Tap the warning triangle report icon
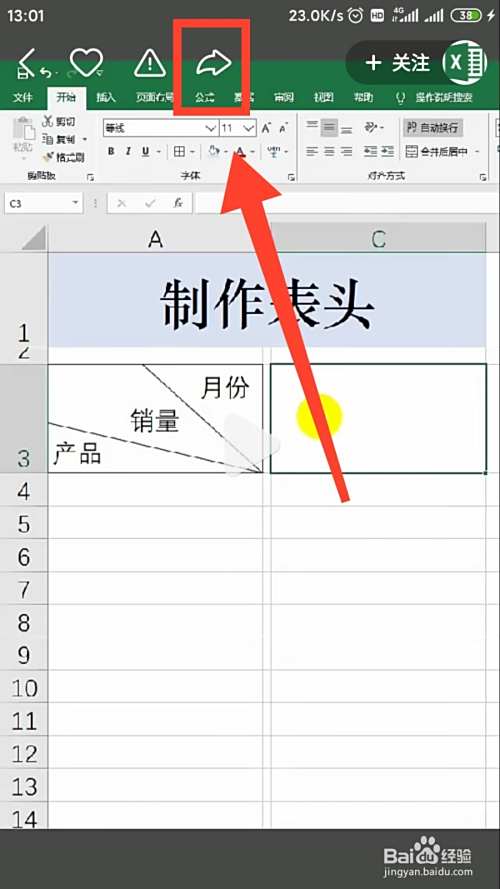The image size is (500, 889). tap(150, 62)
